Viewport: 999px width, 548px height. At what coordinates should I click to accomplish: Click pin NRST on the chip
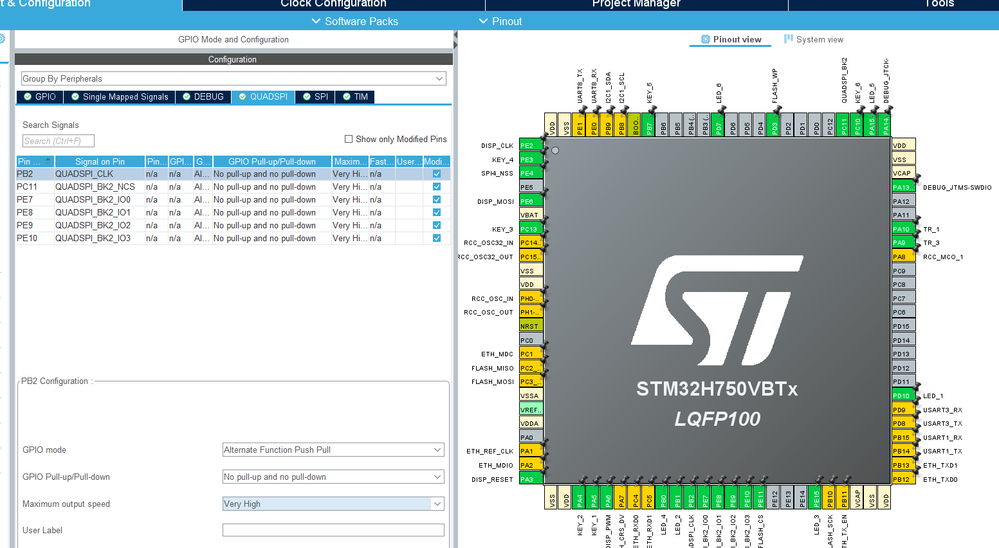coord(531,326)
